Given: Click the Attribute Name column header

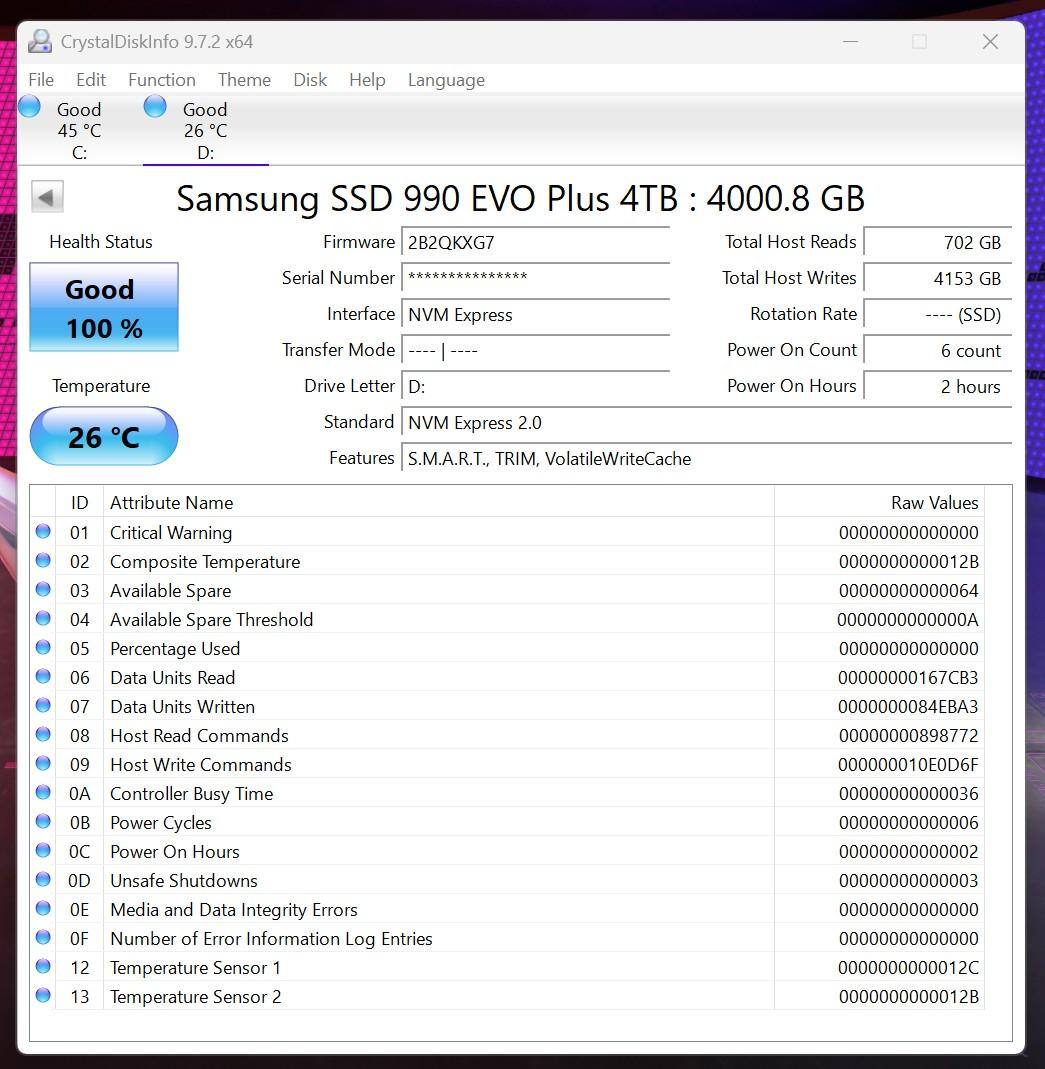Looking at the screenshot, I should (x=171, y=503).
